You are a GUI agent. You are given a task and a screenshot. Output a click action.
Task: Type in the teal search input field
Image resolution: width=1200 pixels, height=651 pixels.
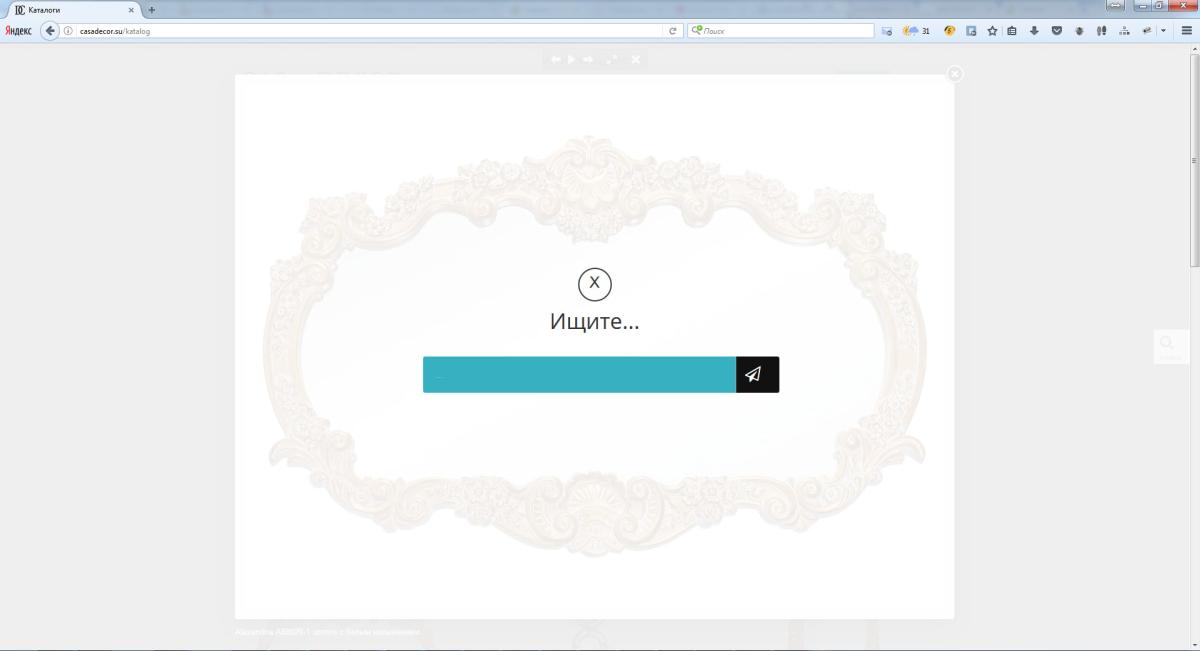(x=579, y=374)
